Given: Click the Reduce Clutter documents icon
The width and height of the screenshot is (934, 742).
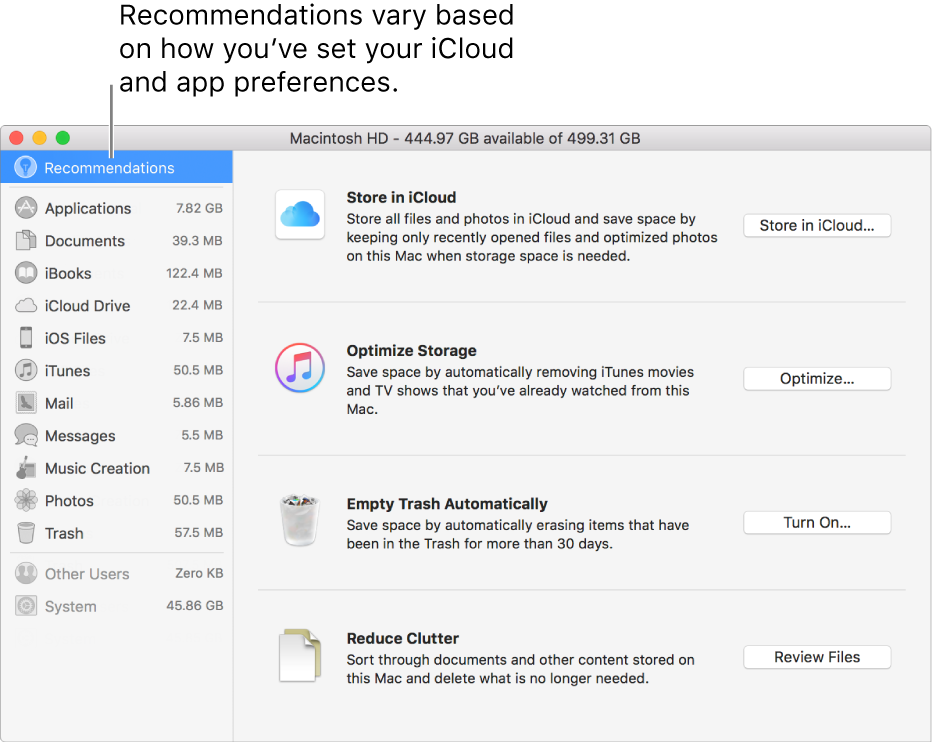Looking at the screenshot, I should [x=300, y=655].
